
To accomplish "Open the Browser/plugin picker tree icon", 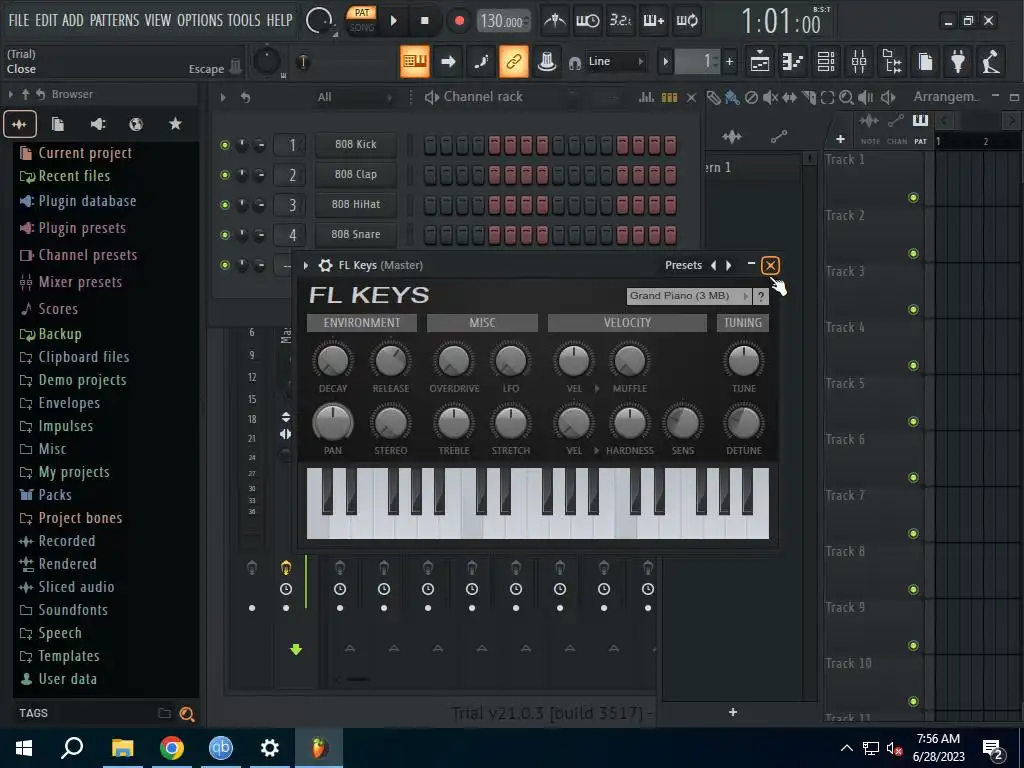I will pyautogui.click(x=892, y=62).
